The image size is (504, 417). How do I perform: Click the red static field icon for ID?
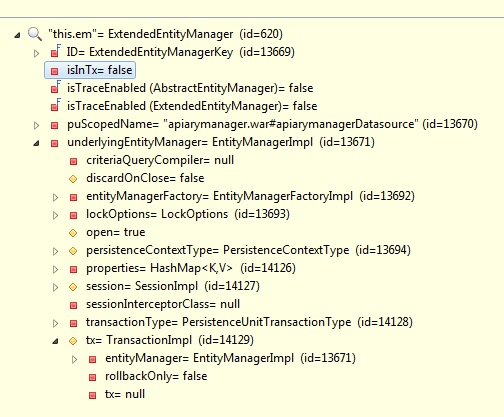point(55,52)
